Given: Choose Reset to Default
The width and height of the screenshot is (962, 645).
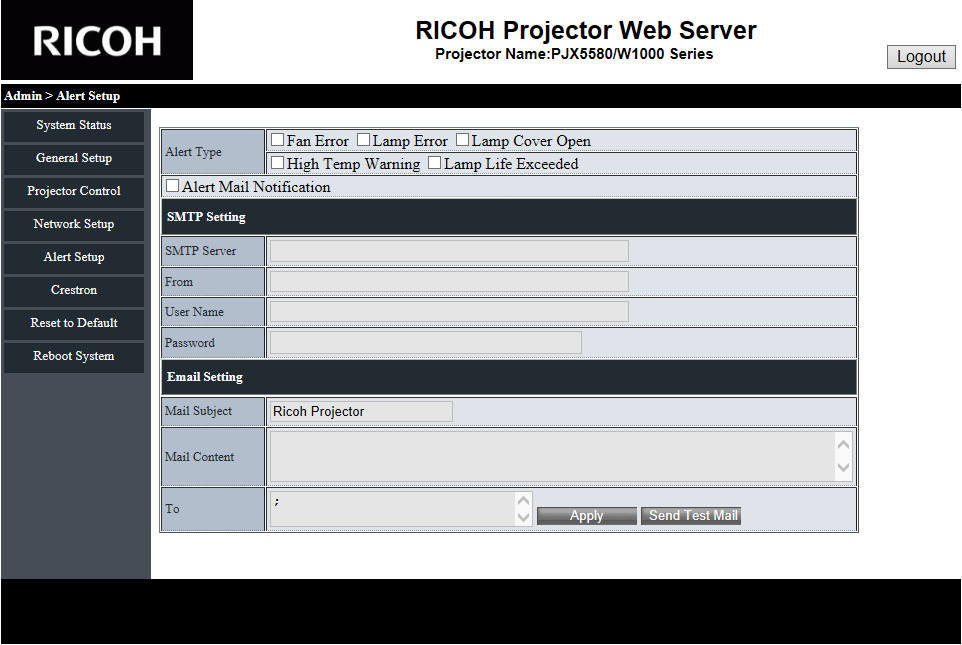Looking at the screenshot, I should tap(74, 323).
